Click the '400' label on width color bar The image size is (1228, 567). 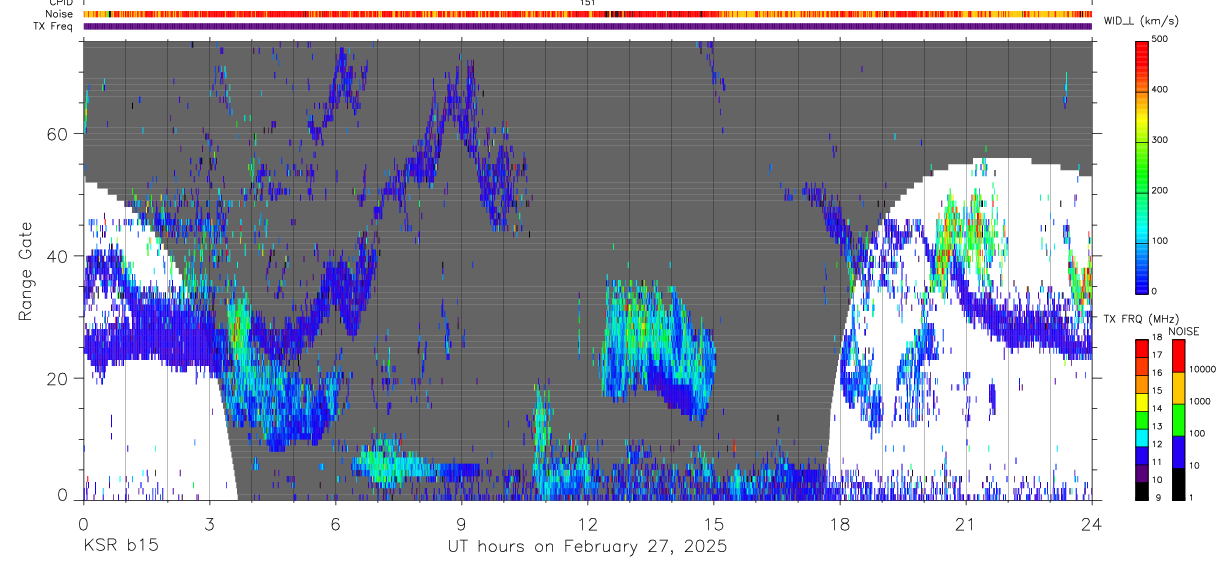point(1160,89)
